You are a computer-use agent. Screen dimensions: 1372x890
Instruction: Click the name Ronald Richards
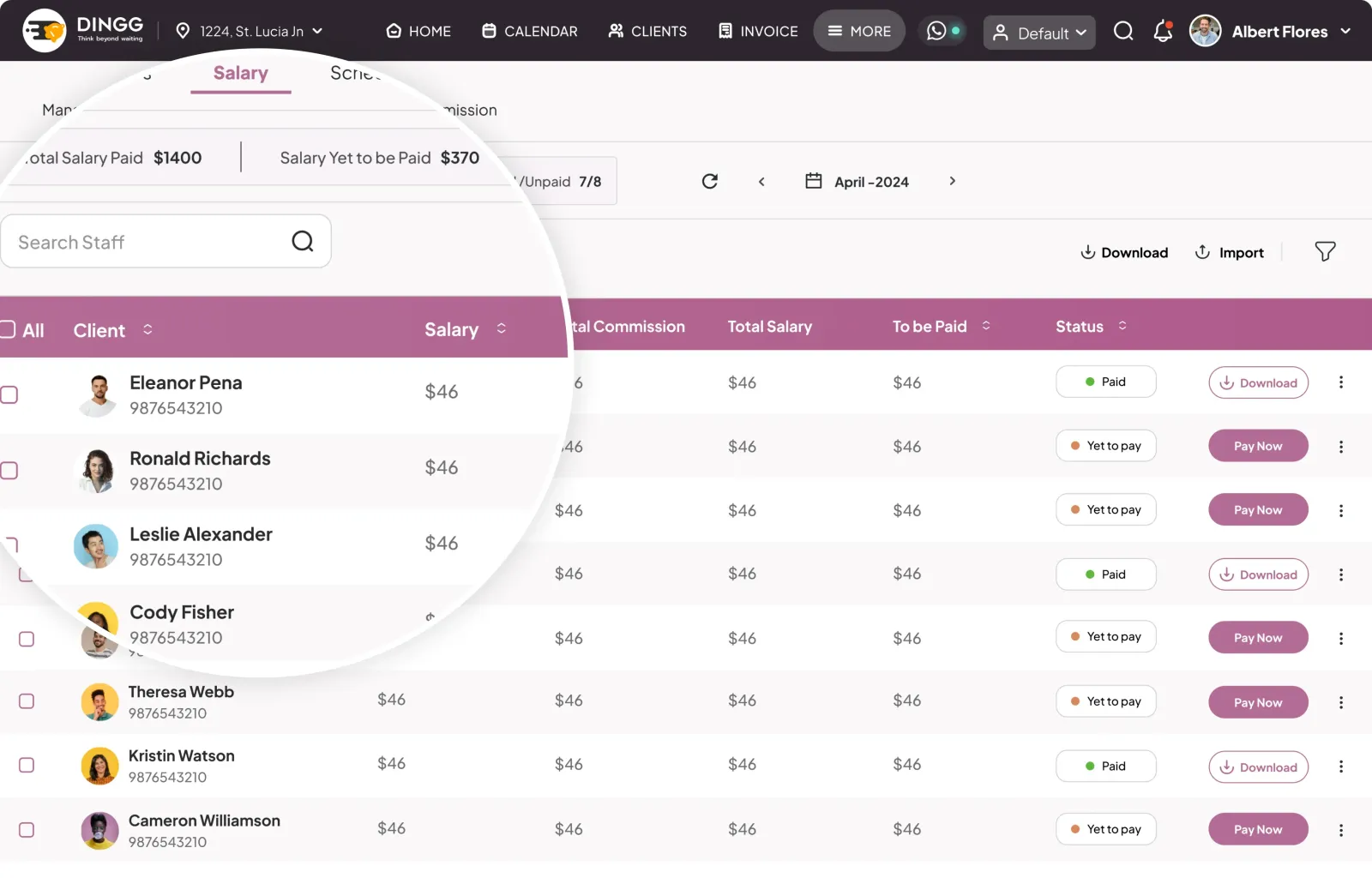tap(200, 459)
